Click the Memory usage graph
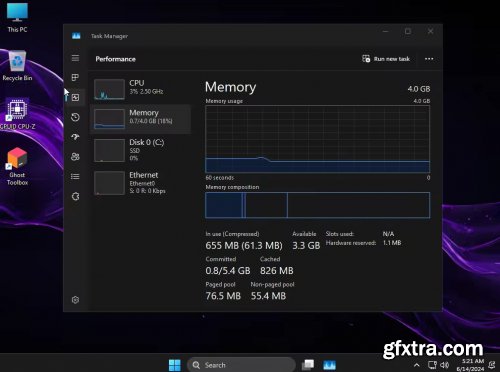 (318, 139)
